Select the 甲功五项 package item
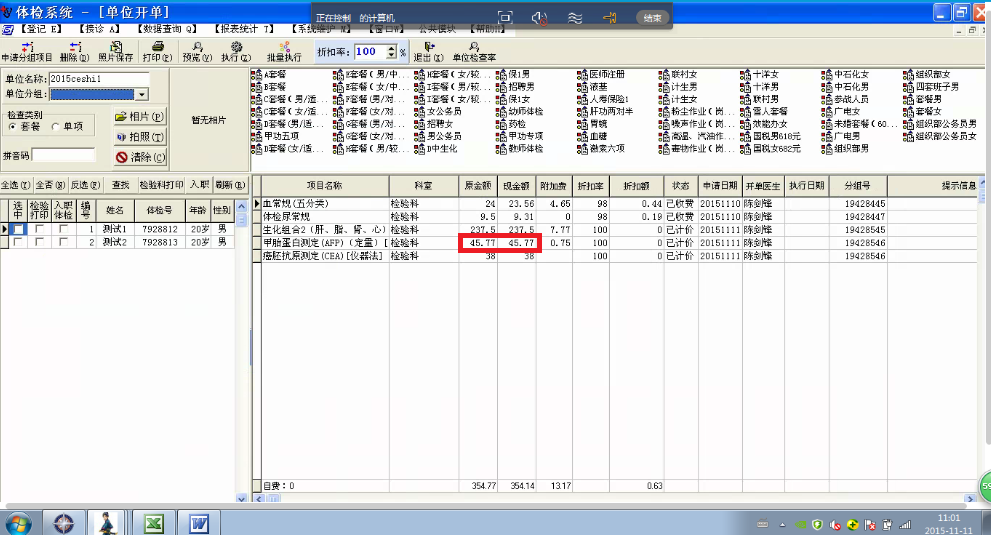 click(279, 136)
